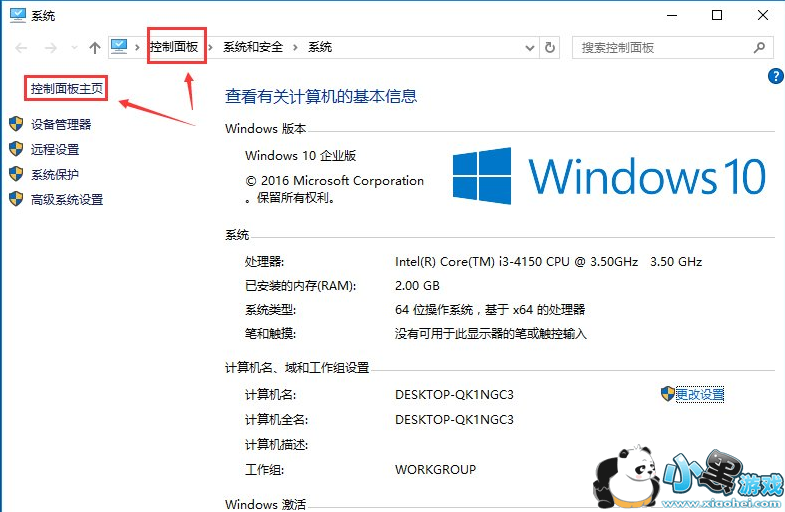
Task: Click heading 查看有关计算机的基本信息
Action: [321, 96]
